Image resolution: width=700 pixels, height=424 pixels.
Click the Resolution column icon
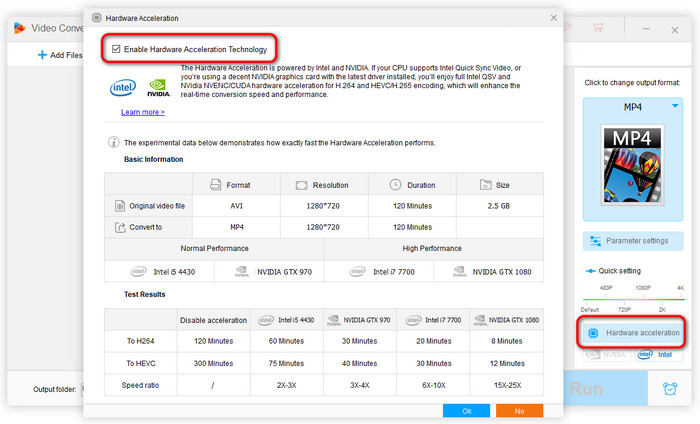301,185
